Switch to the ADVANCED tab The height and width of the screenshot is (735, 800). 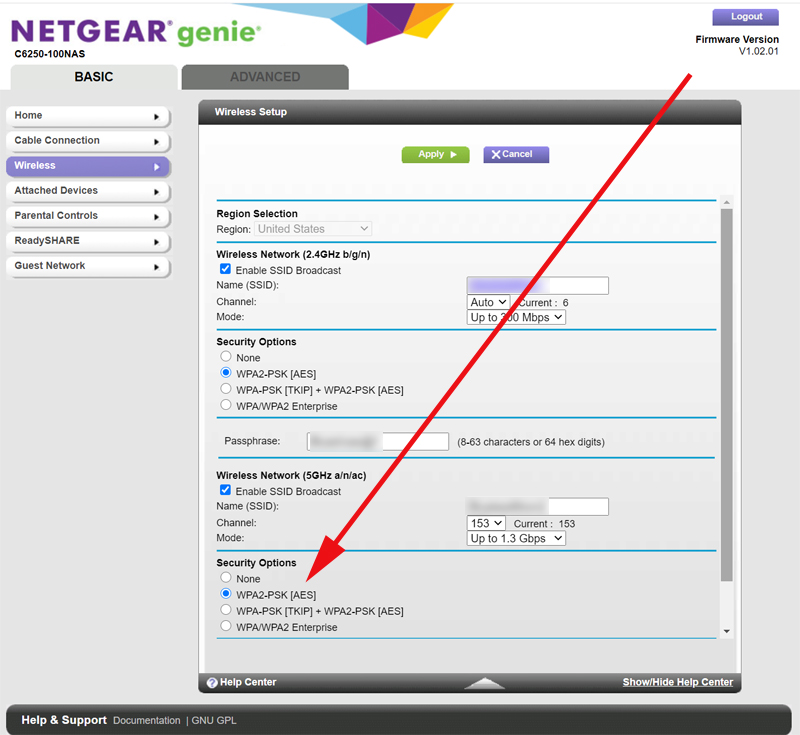point(265,77)
